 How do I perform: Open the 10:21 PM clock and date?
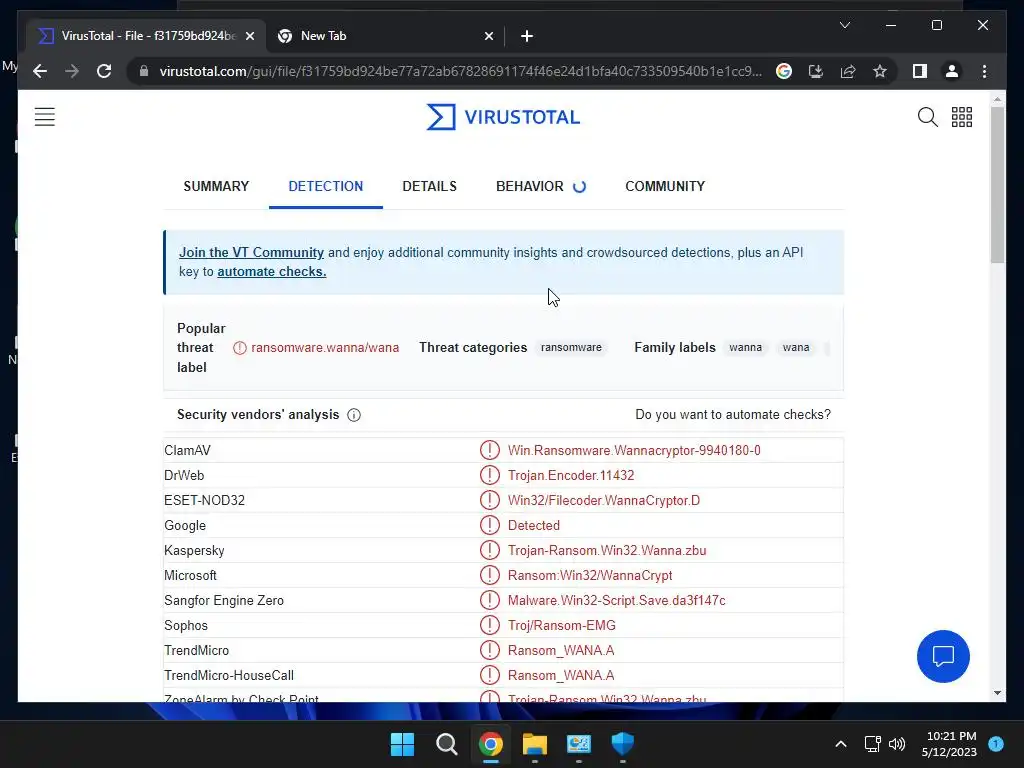(x=951, y=744)
